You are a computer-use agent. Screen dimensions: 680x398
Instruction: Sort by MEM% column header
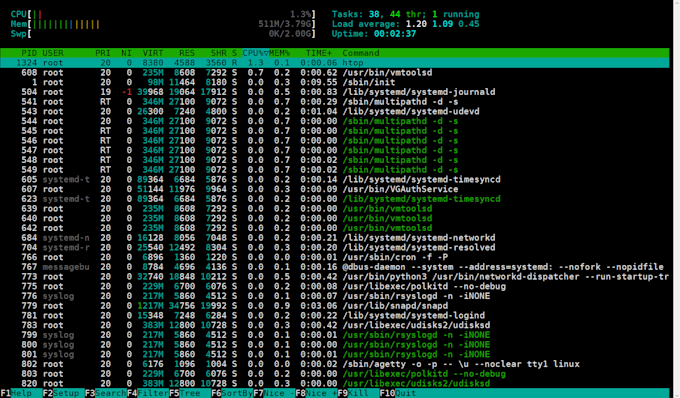279,53
